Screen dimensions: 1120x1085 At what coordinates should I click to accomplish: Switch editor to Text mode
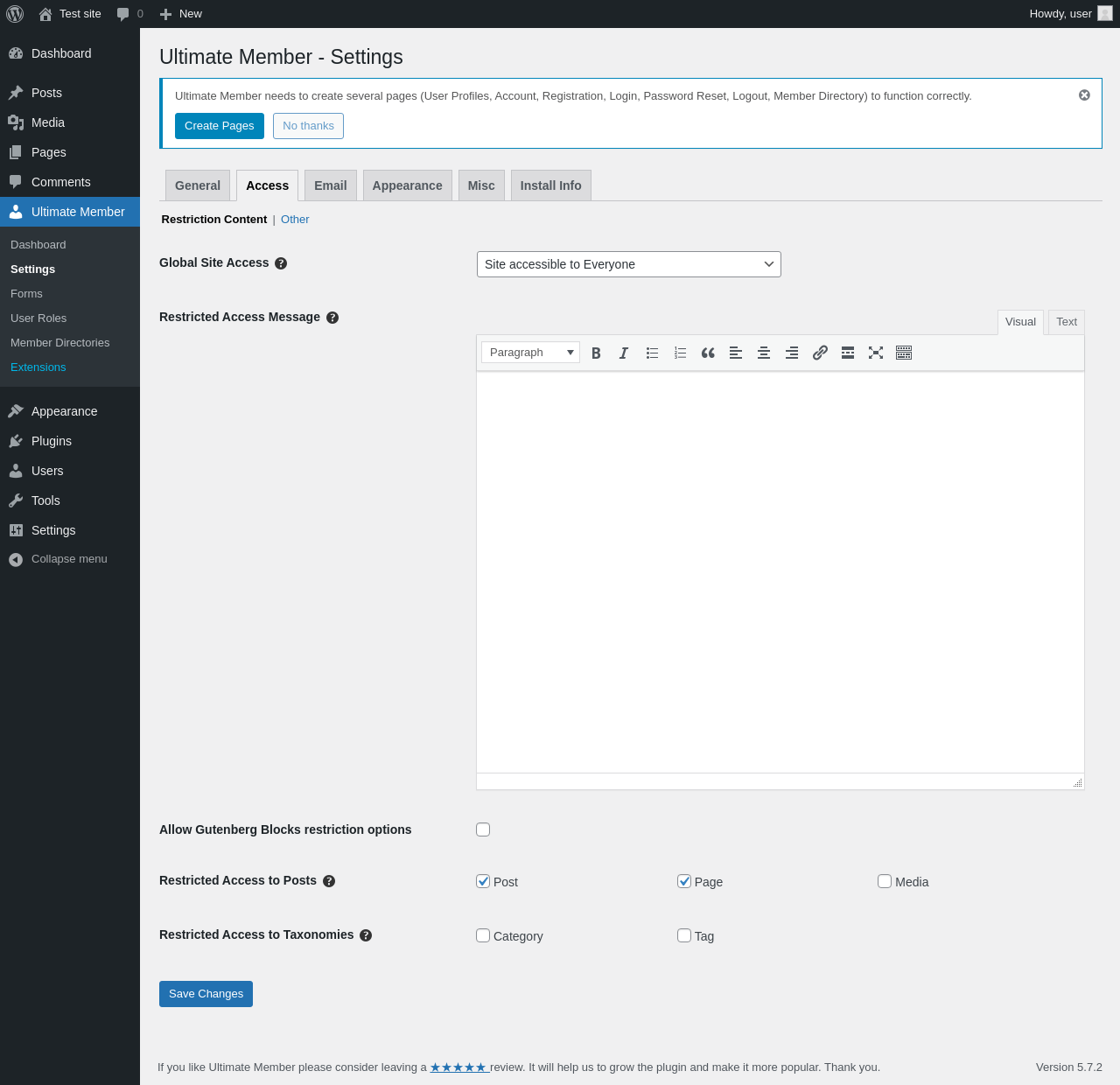tap(1067, 322)
